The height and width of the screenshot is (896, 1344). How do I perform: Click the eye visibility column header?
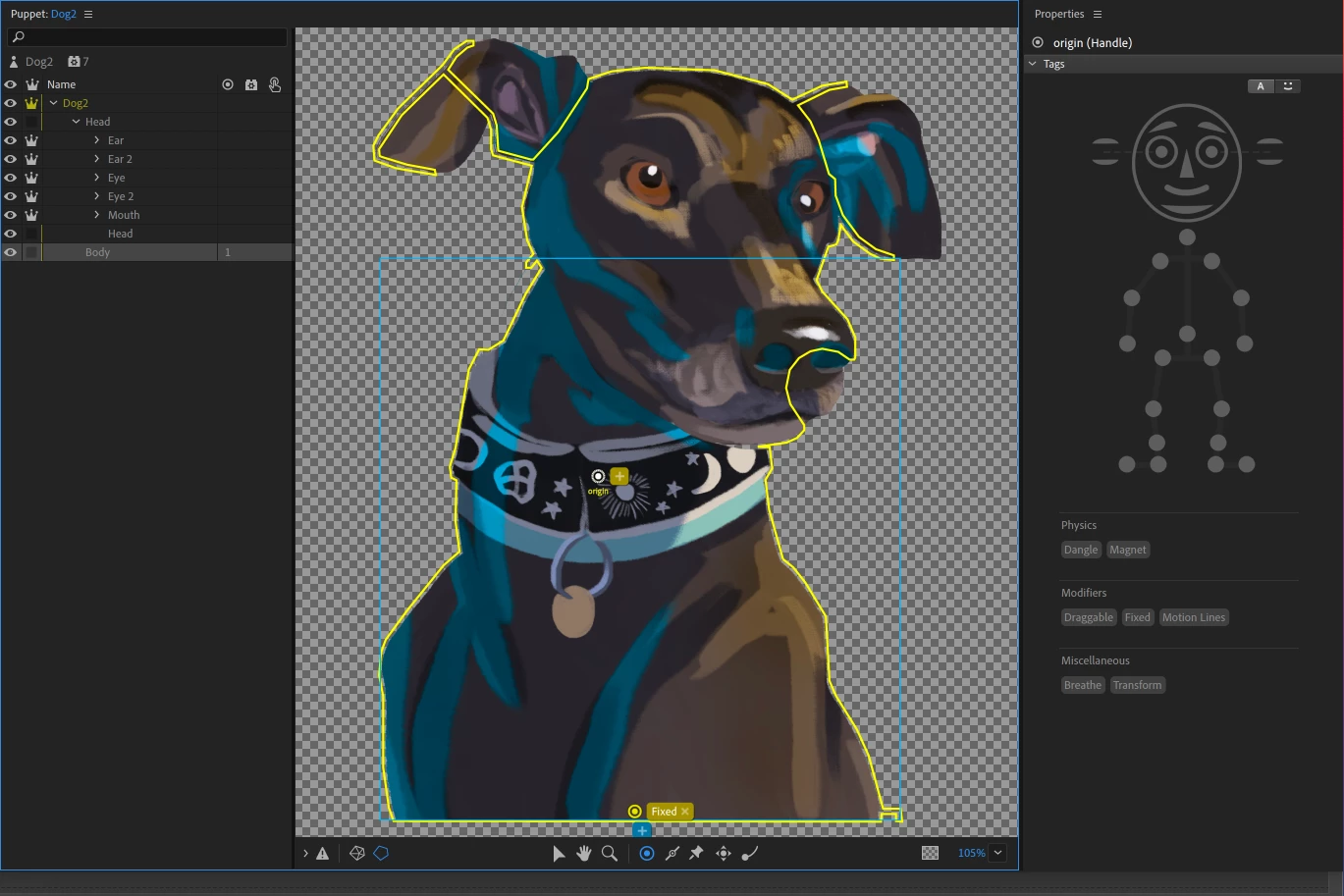[x=11, y=84]
